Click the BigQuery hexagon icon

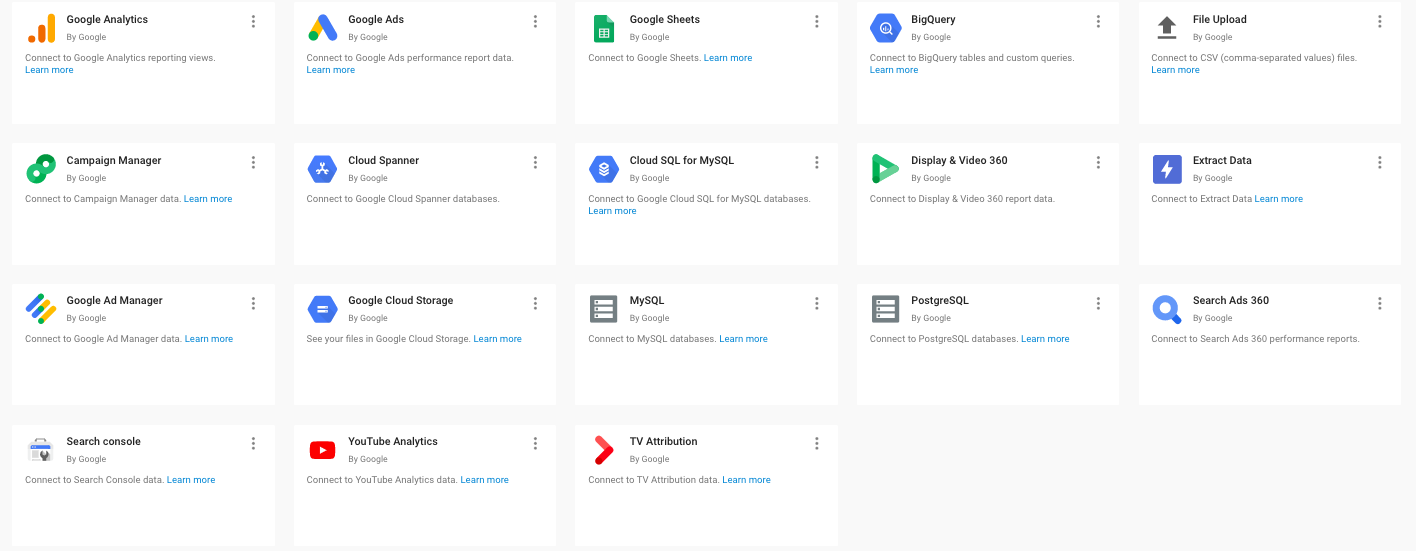886,28
